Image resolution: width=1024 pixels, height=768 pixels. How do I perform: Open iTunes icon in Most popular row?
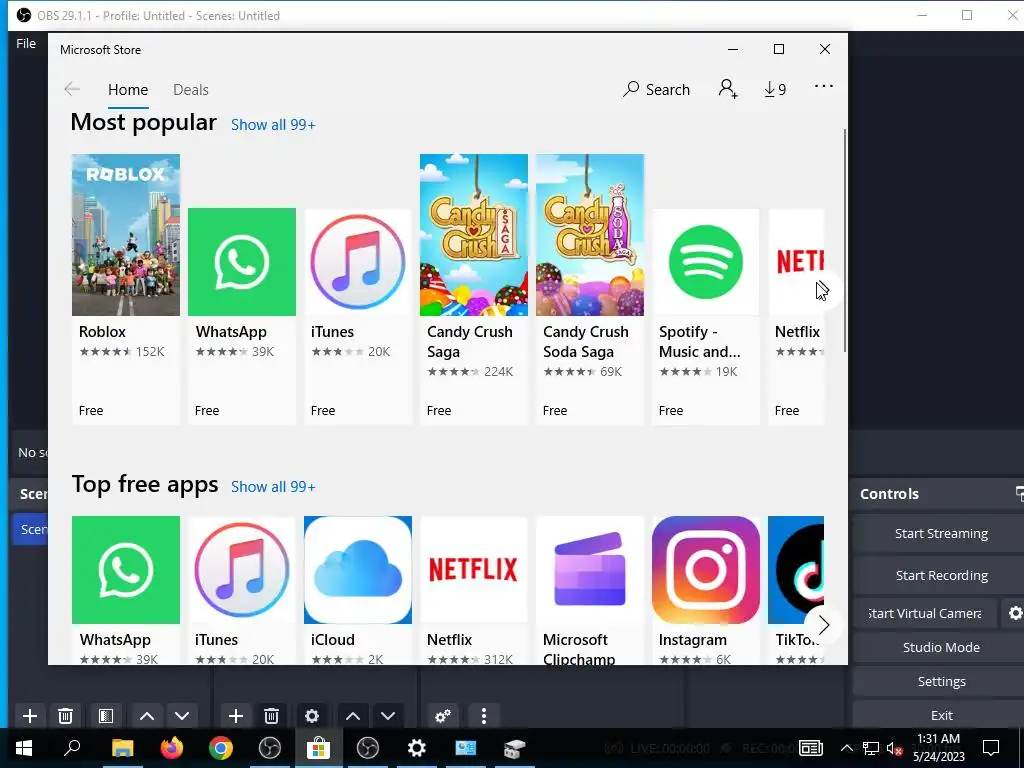coord(358,262)
